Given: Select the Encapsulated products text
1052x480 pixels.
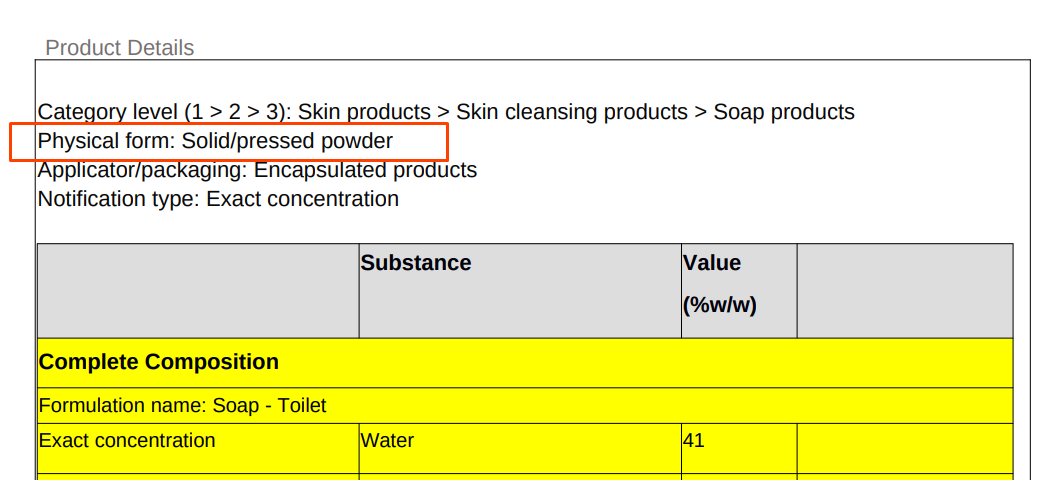Looking at the screenshot, I should 365,170.
